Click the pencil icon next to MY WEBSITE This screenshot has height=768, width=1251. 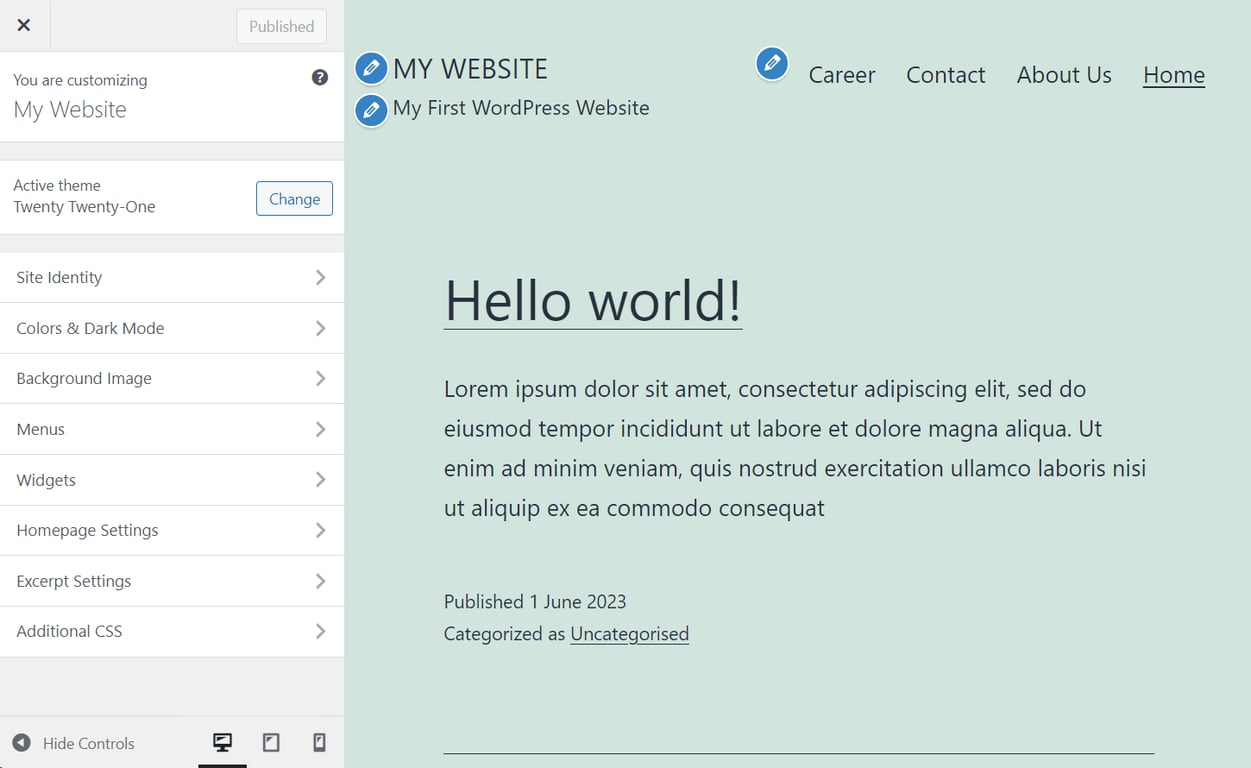(x=370, y=68)
